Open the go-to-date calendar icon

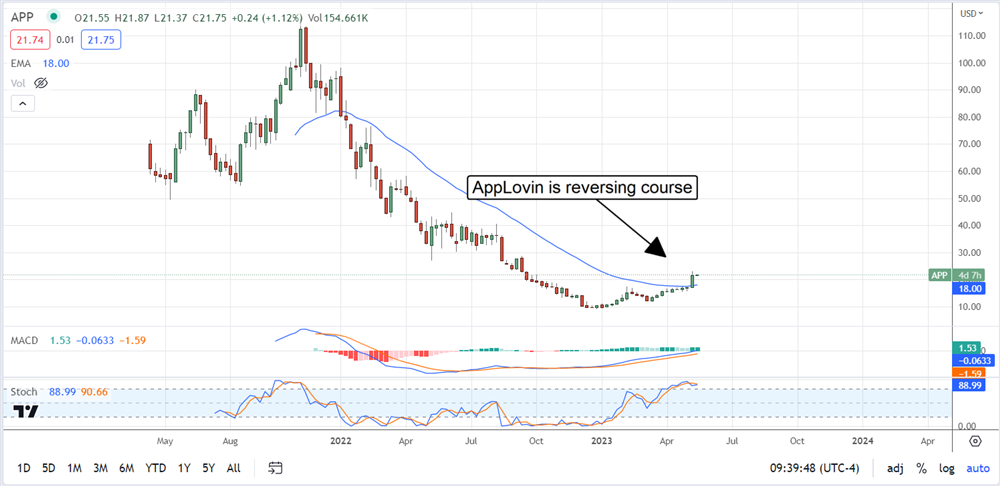[275, 468]
